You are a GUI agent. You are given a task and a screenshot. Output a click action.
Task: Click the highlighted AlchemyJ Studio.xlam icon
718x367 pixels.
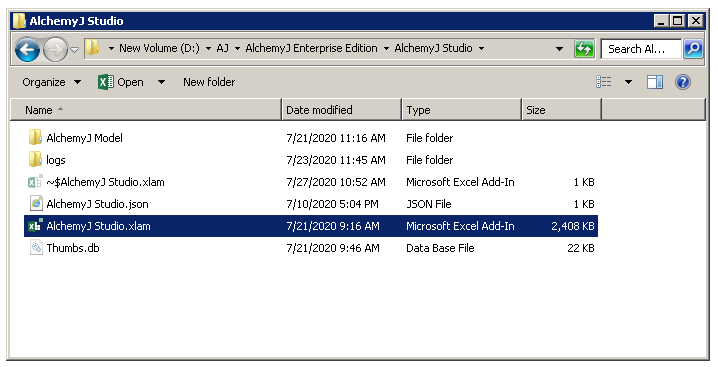click(35, 225)
